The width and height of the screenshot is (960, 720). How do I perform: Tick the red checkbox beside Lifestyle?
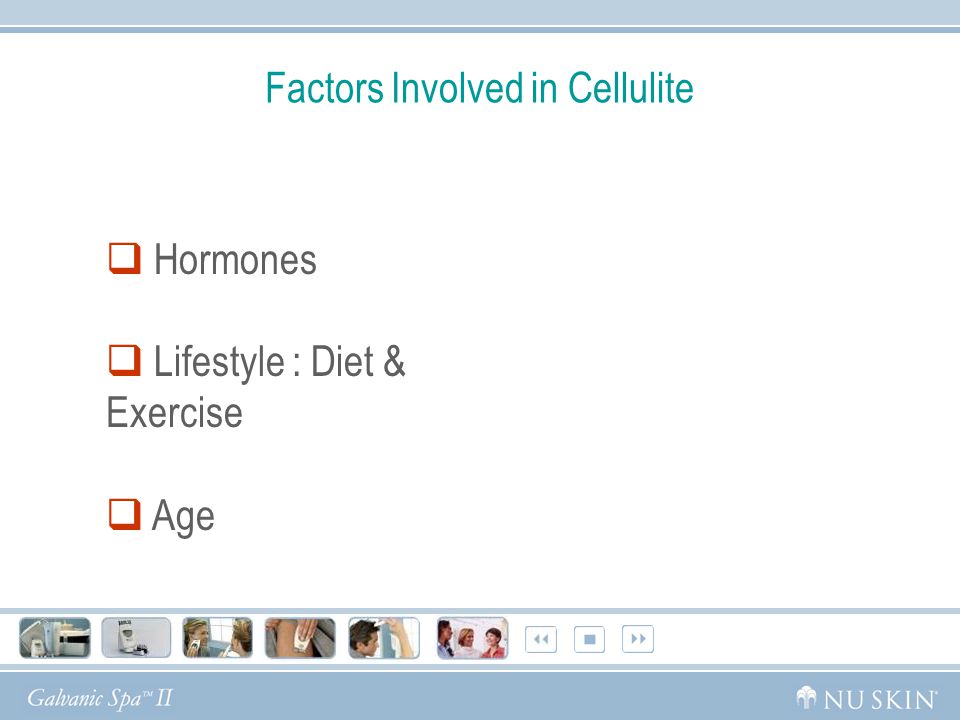tap(124, 361)
